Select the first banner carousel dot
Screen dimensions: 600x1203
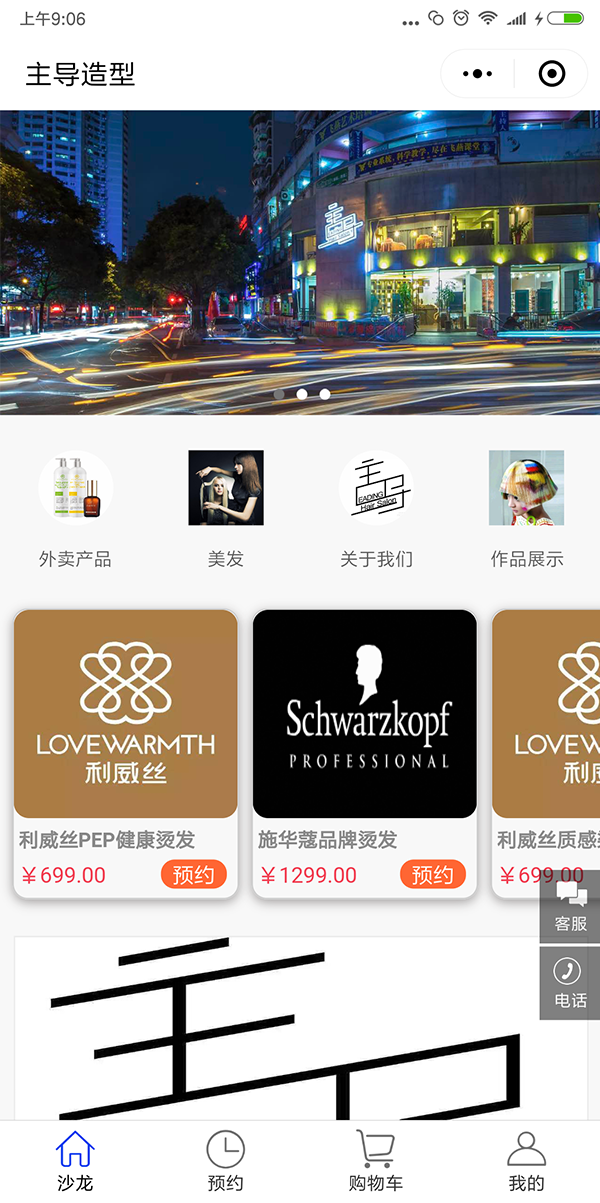click(x=279, y=394)
